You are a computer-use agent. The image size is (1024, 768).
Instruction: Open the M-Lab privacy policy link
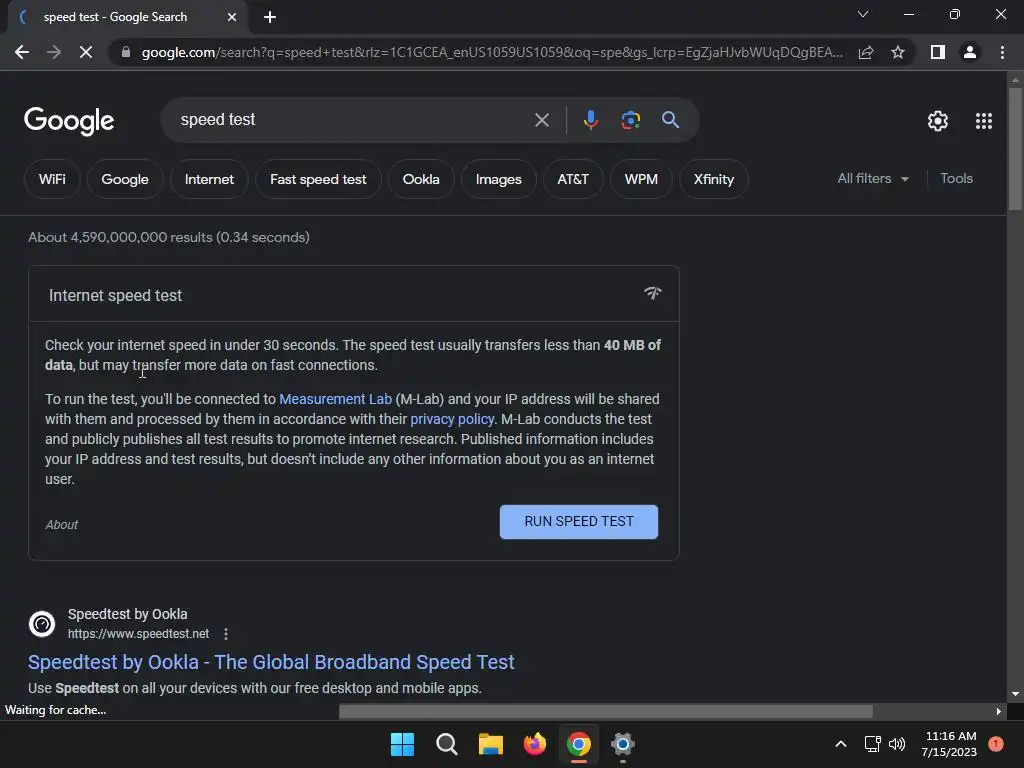452,419
